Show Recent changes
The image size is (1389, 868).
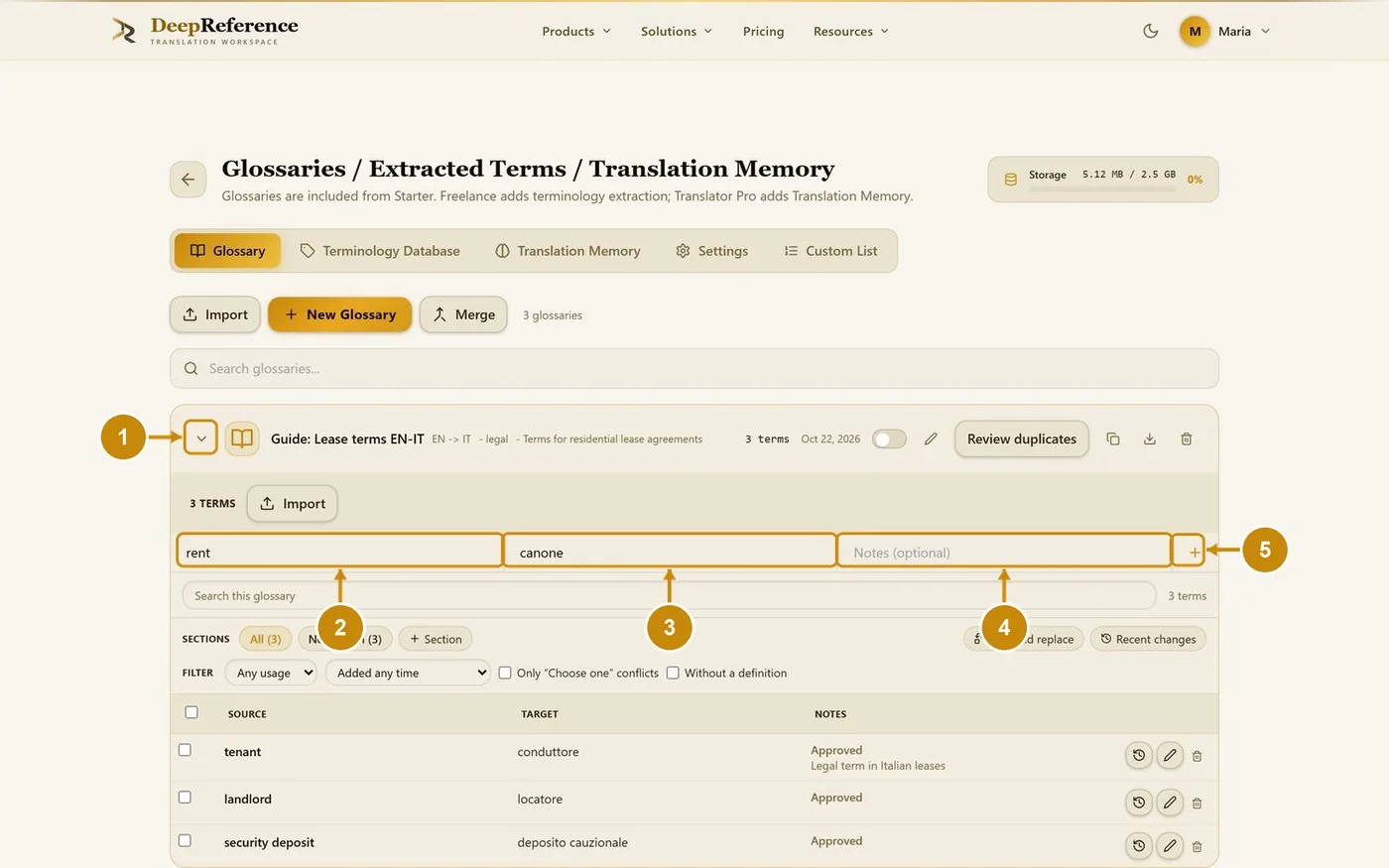coord(1148,639)
